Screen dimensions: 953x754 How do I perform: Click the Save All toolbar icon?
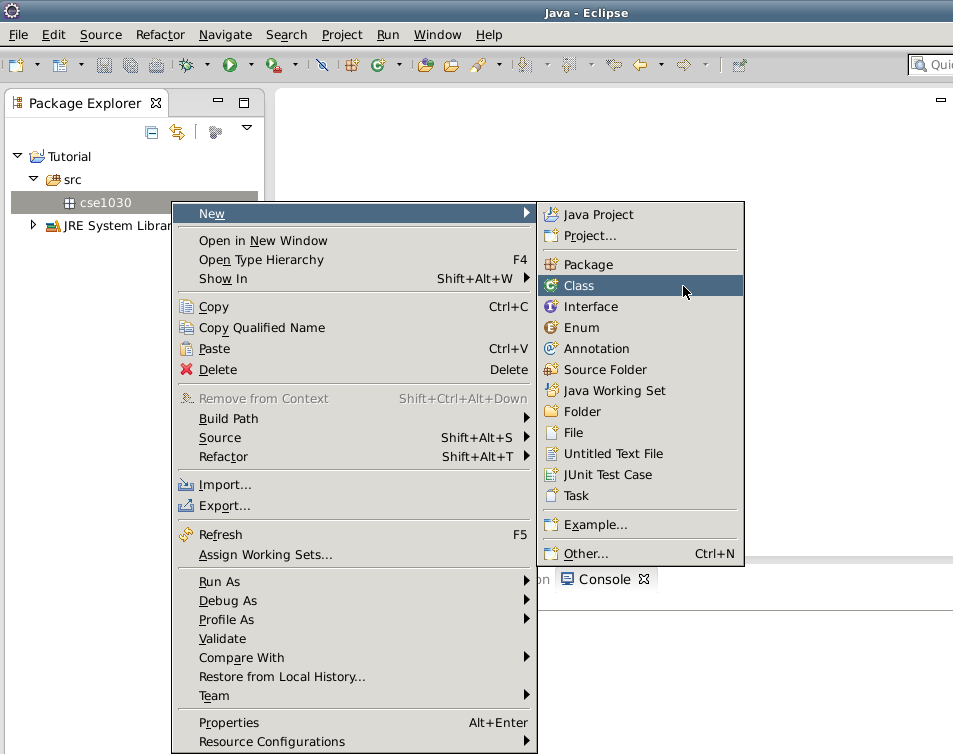(130, 65)
